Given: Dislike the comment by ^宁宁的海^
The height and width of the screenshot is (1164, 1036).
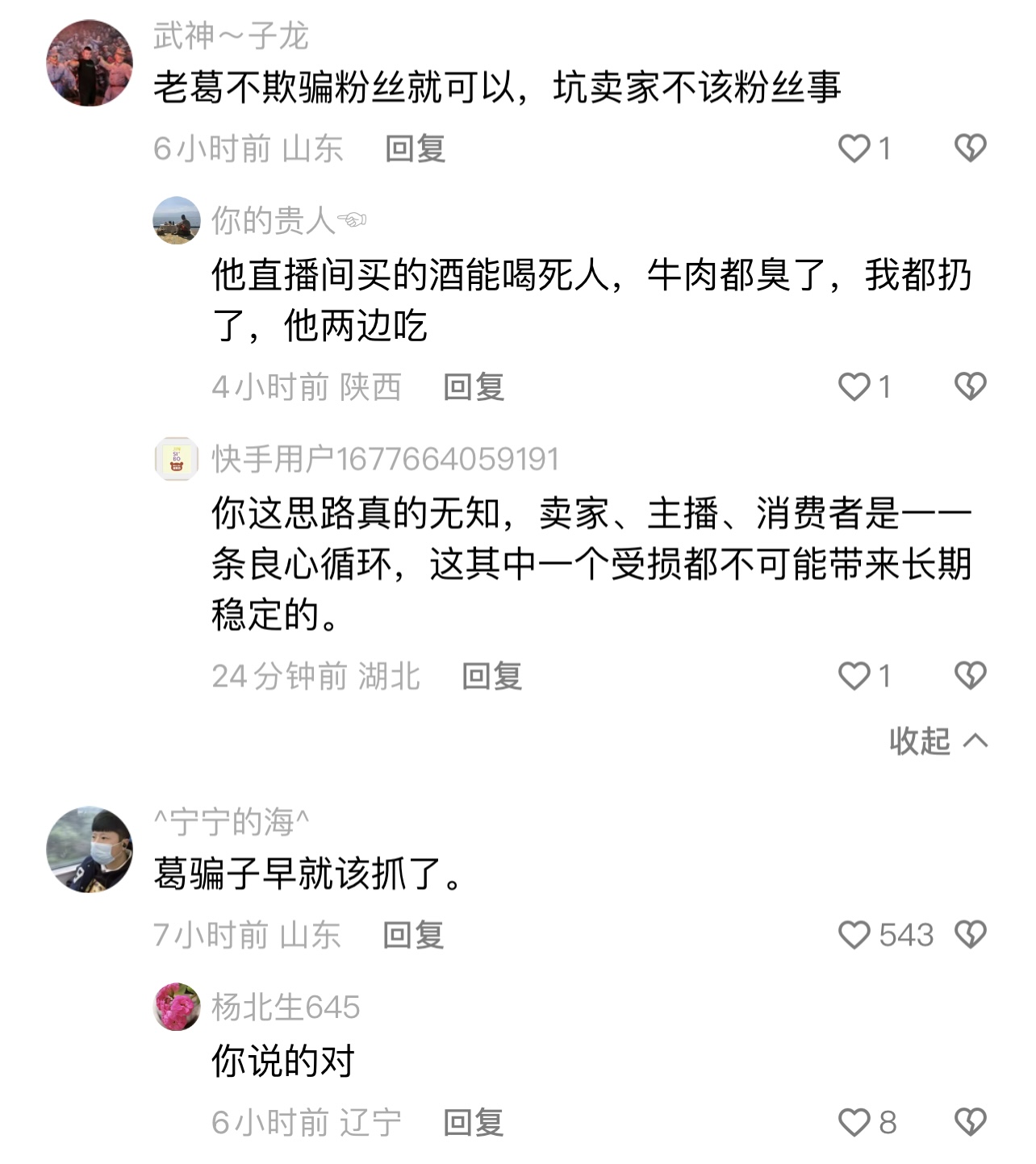Looking at the screenshot, I should [x=970, y=935].
